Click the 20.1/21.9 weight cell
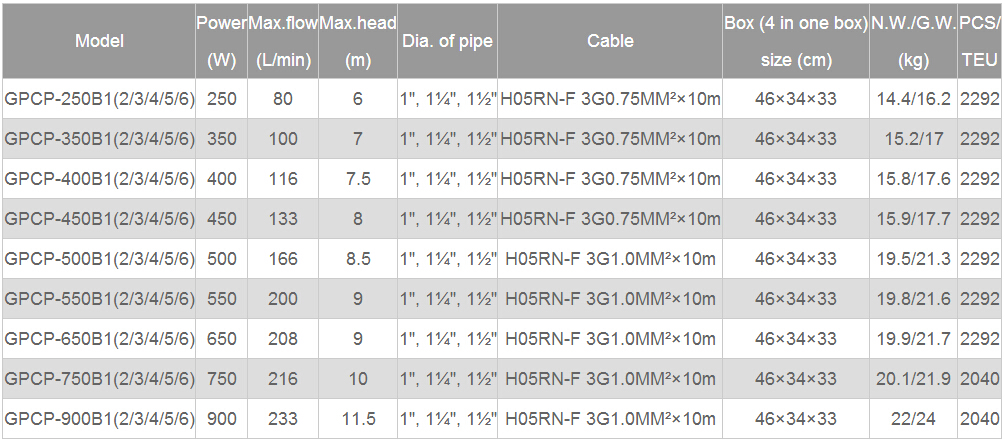This screenshot has height=441, width=1005. tap(913, 379)
